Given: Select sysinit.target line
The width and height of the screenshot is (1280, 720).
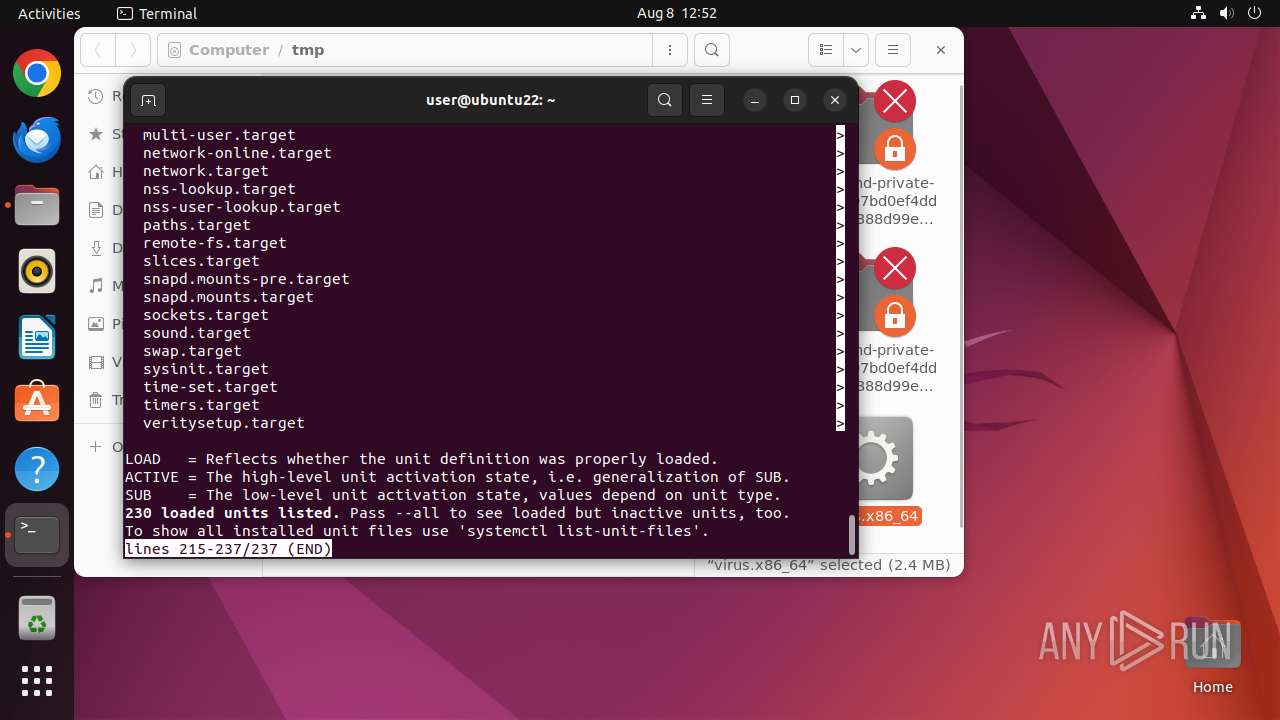Looking at the screenshot, I should 206,369.
